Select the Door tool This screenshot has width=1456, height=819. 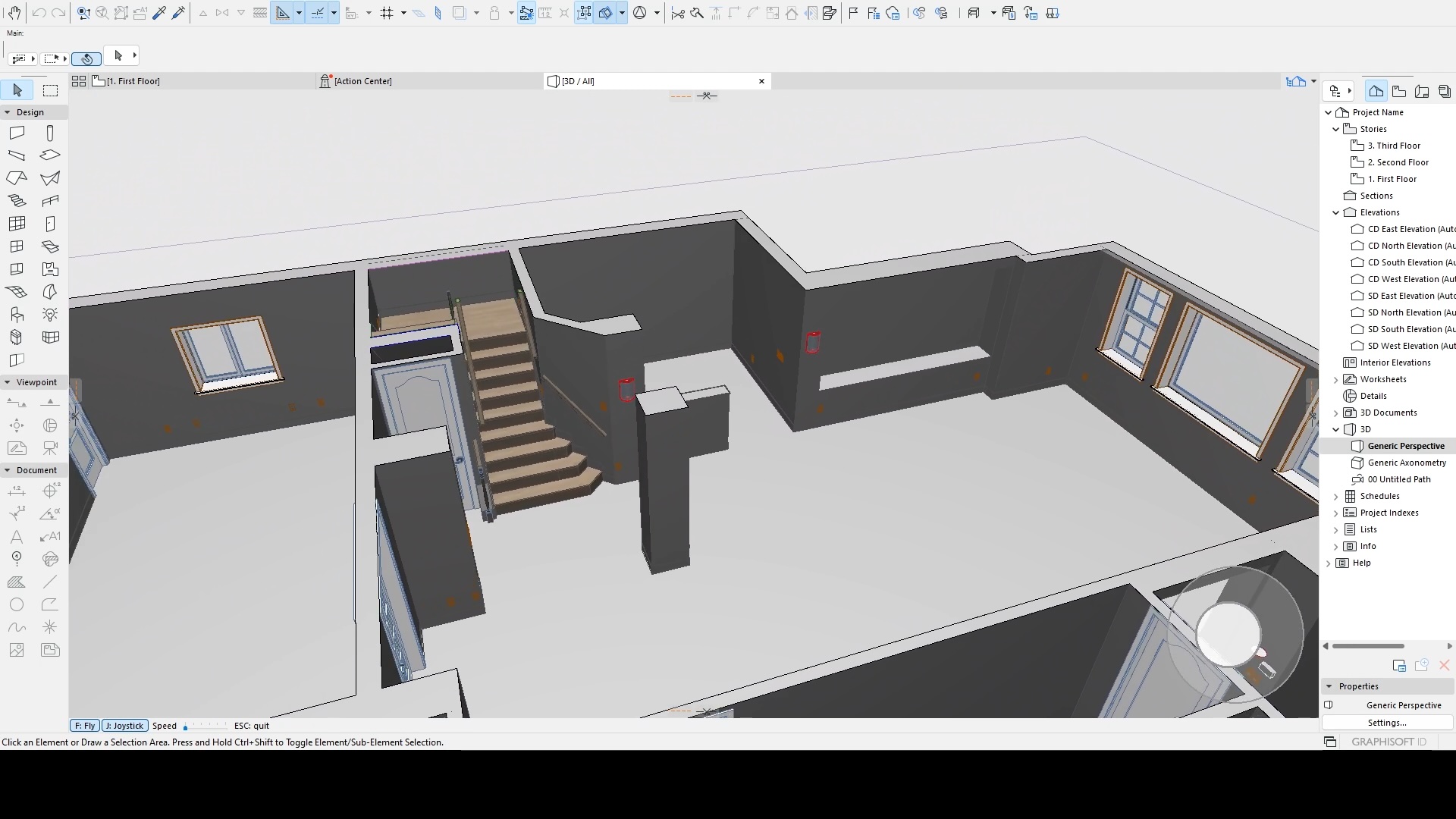click(50, 224)
